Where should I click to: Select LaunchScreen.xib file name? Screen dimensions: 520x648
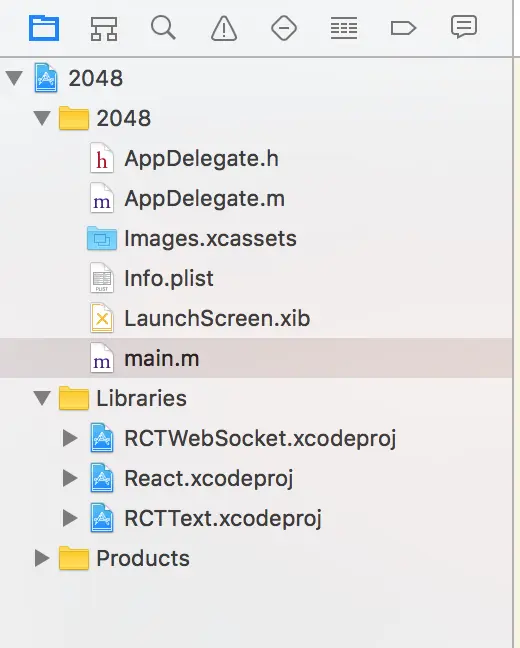(217, 319)
